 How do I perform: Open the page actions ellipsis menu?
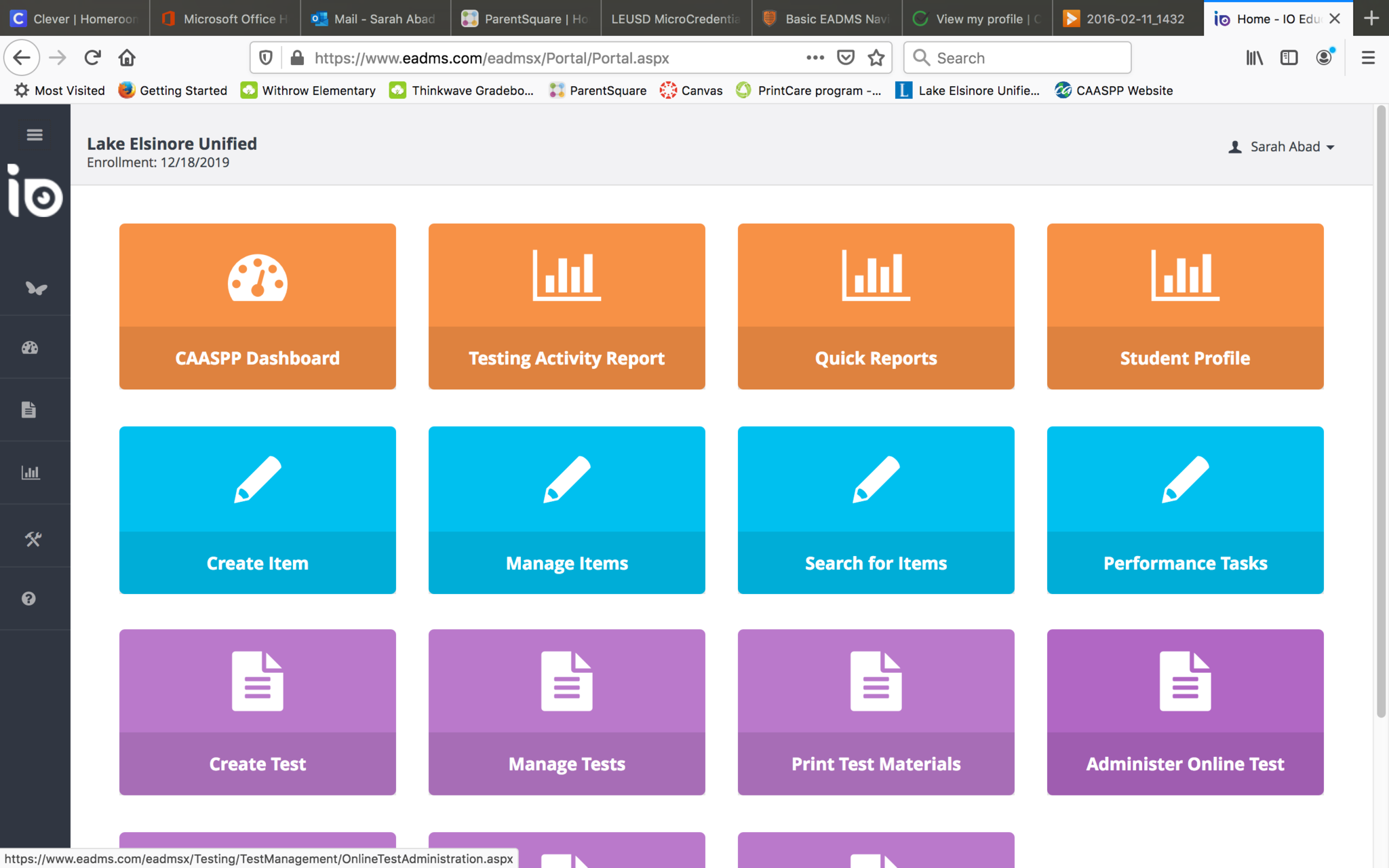click(x=815, y=58)
